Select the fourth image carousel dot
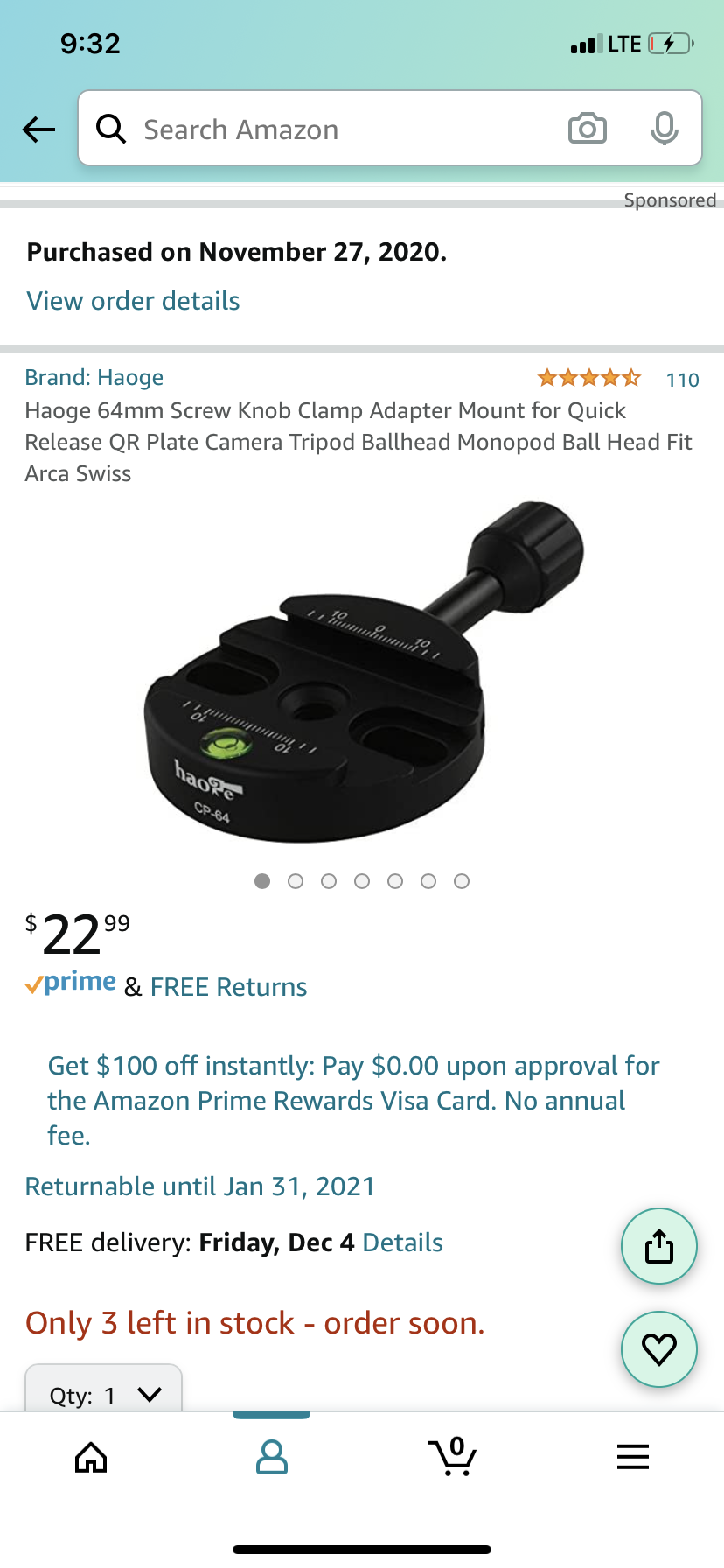The height and width of the screenshot is (1568, 724). point(362,881)
